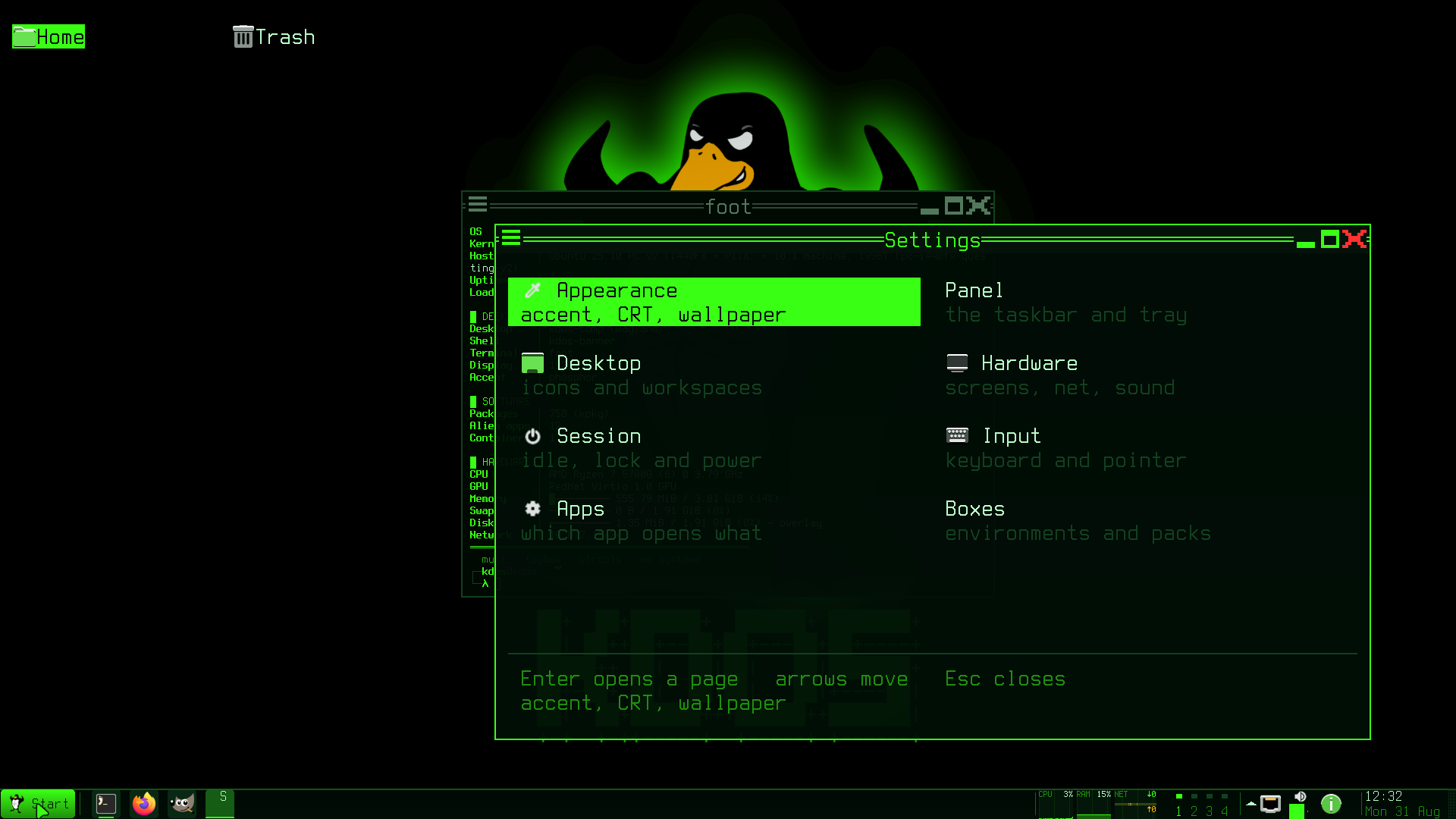Click the CPU usage monitor

1055,804
